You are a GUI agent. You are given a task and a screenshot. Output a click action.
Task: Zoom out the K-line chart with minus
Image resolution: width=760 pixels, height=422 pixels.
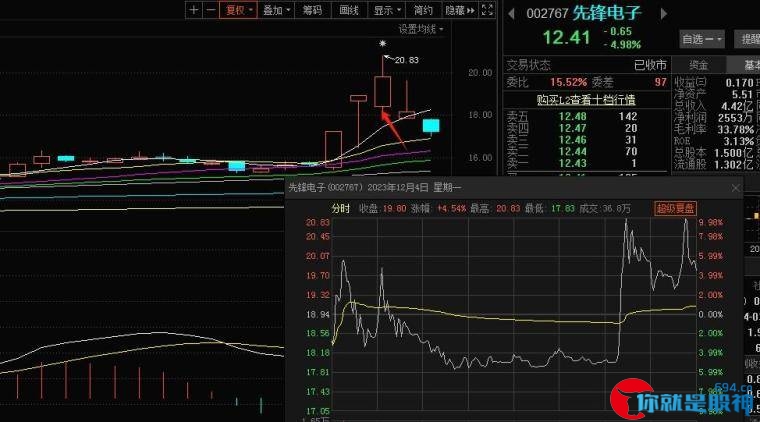210,10
